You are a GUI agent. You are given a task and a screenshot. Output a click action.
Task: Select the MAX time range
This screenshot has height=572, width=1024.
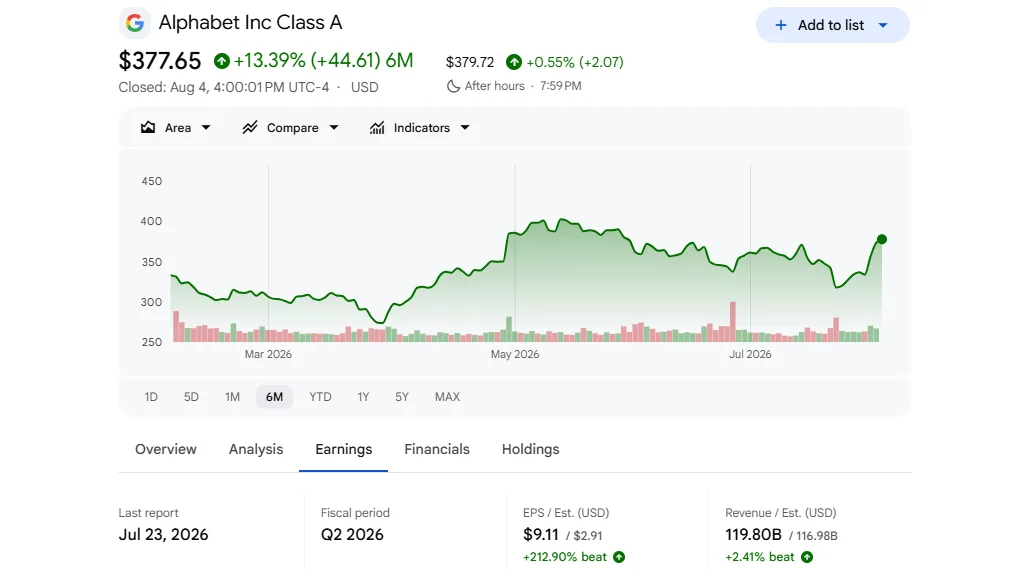pos(447,397)
